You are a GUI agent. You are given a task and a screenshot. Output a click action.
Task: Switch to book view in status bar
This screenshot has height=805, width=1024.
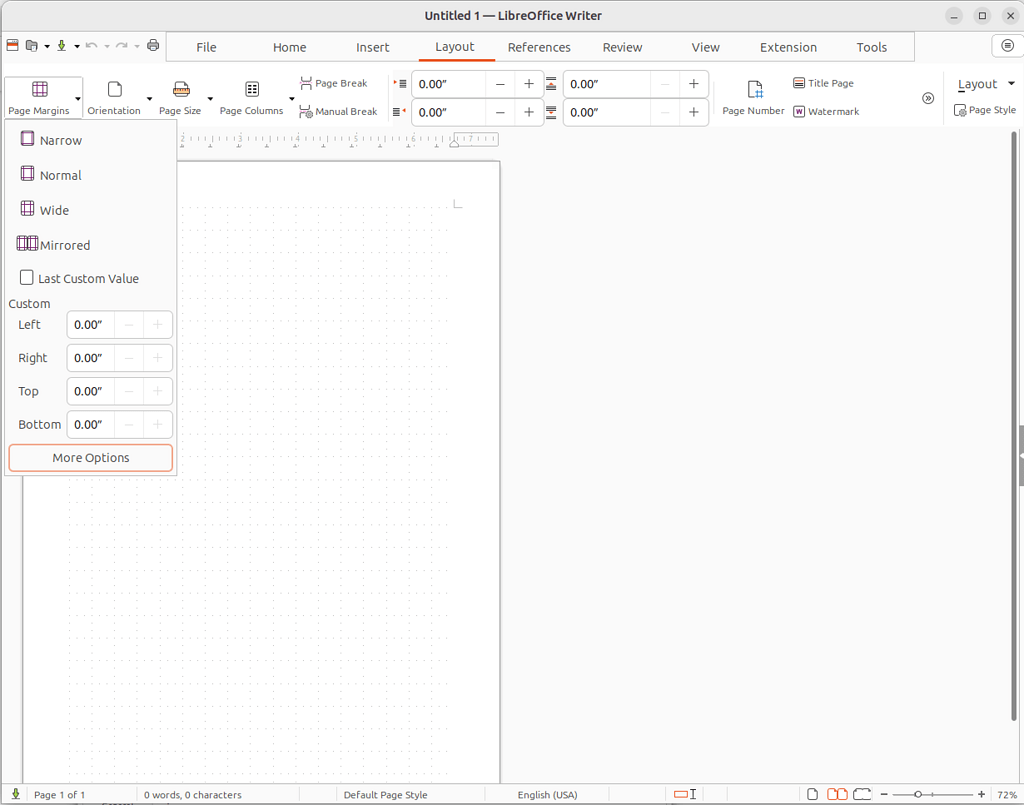point(862,793)
